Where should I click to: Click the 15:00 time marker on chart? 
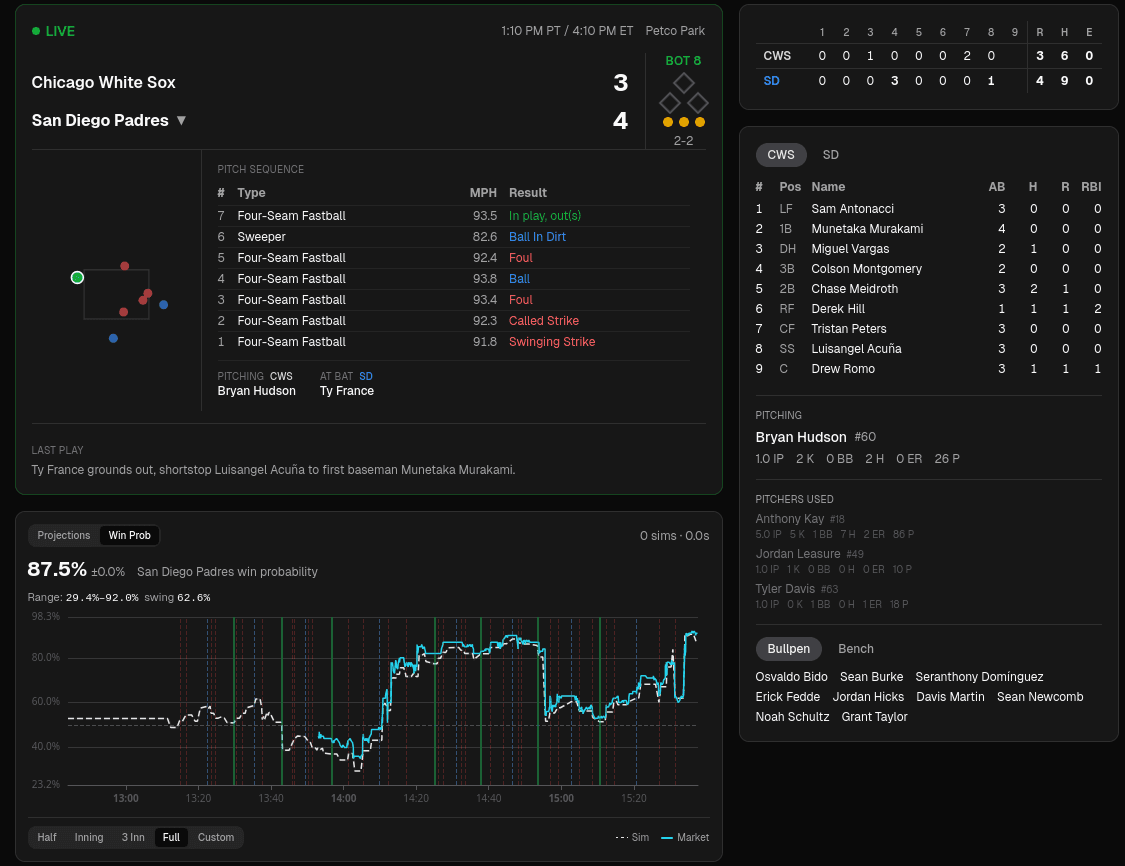(561, 799)
